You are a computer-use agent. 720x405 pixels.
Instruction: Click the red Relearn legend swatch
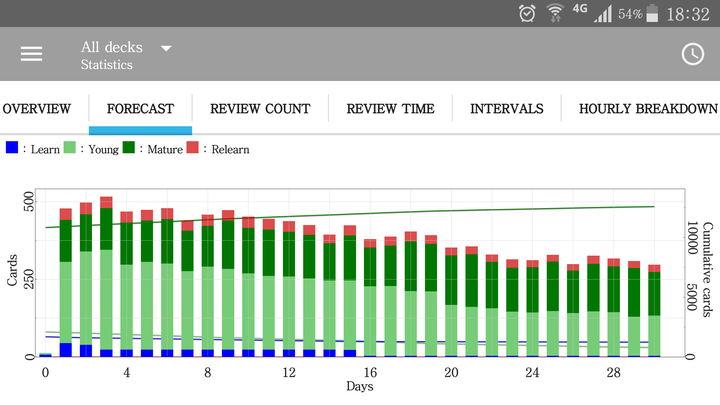[x=192, y=147]
